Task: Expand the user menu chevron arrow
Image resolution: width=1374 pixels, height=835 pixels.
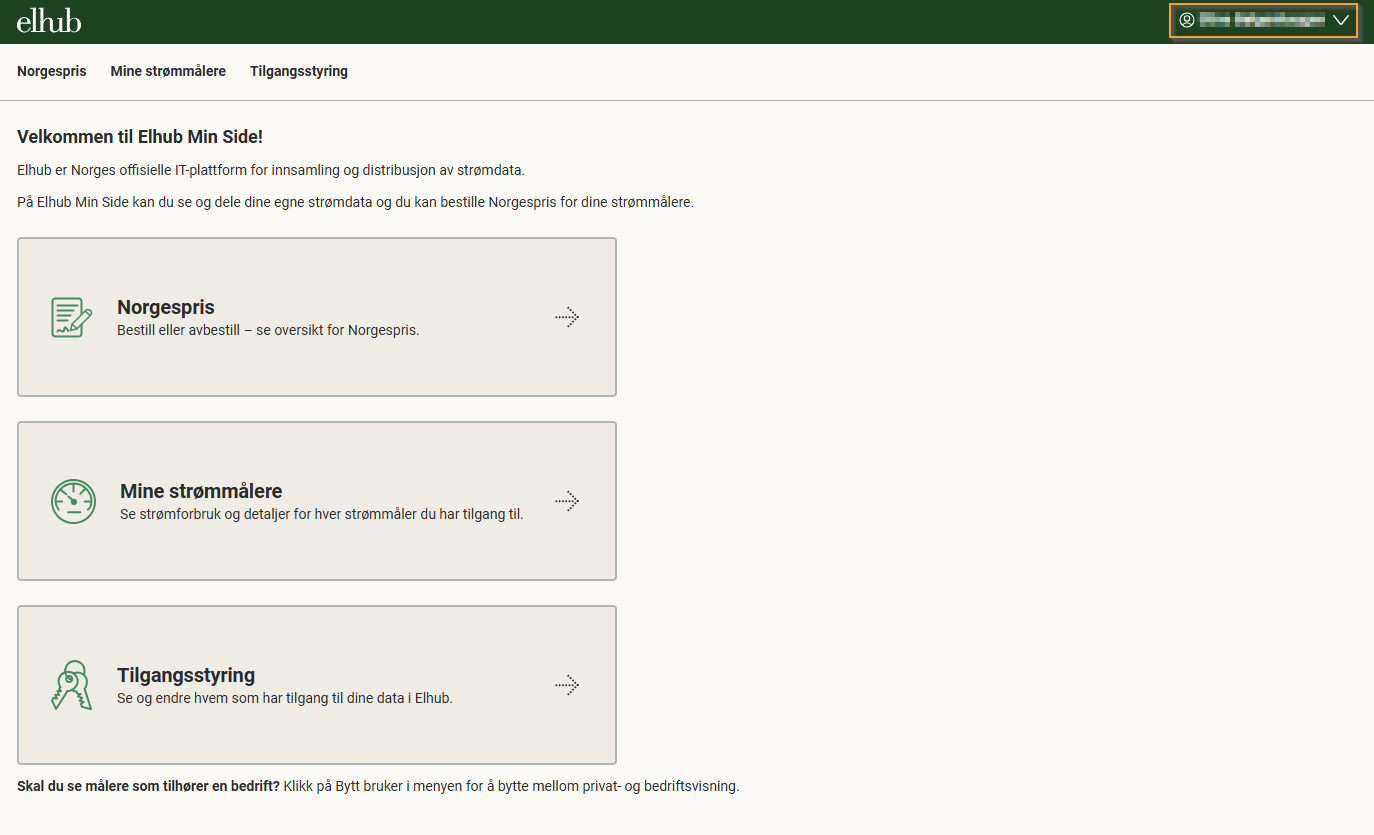Action: [x=1341, y=20]
